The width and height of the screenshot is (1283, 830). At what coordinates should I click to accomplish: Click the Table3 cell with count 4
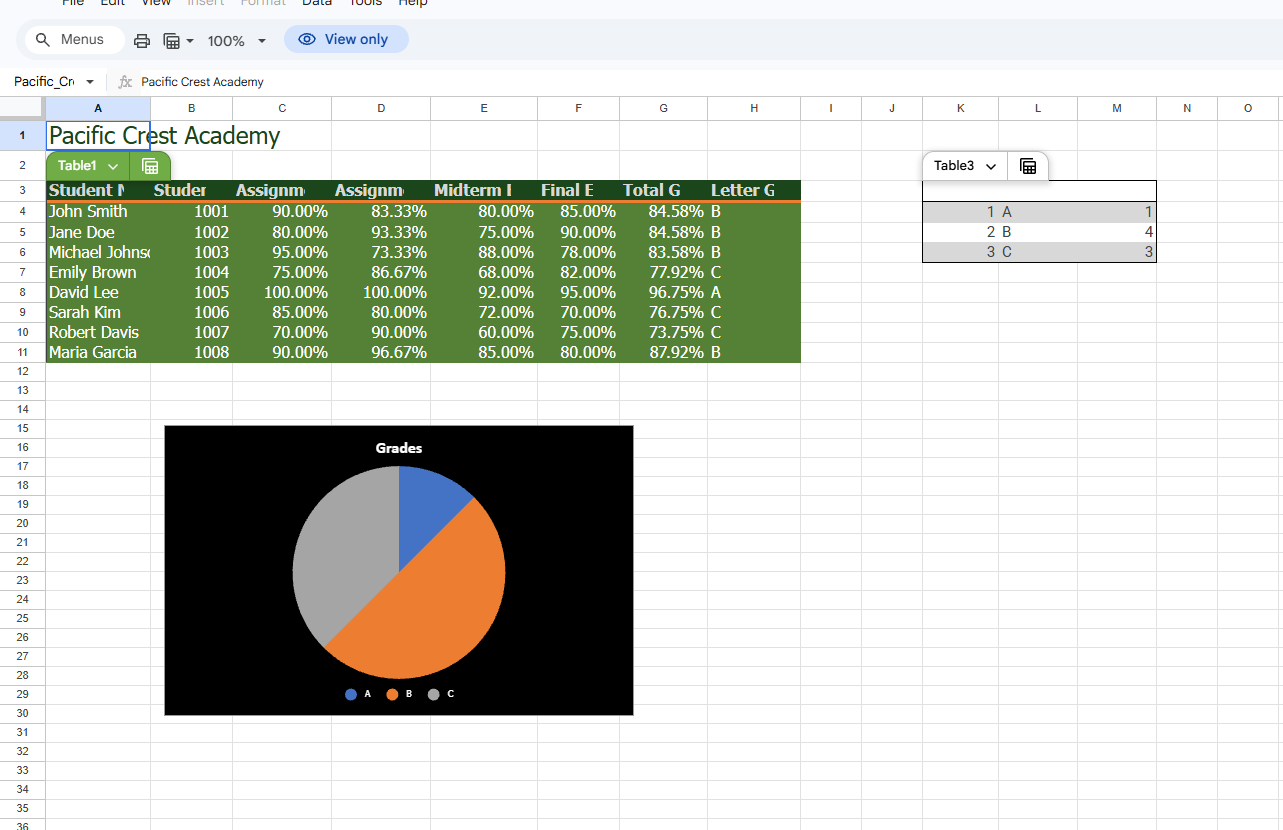point(1116,232)
